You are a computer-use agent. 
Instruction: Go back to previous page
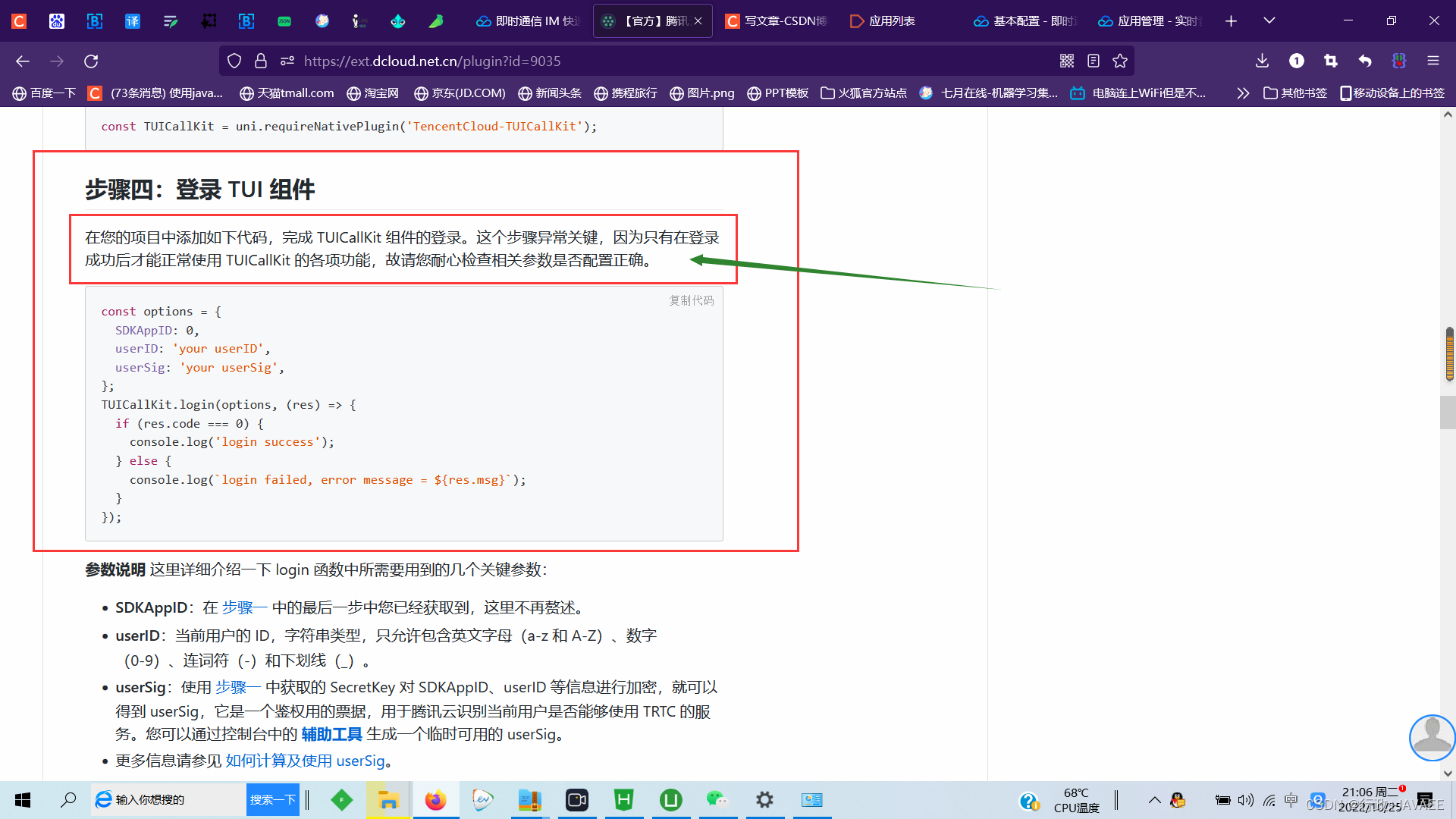pyautogui.click(x=23, y=61)
